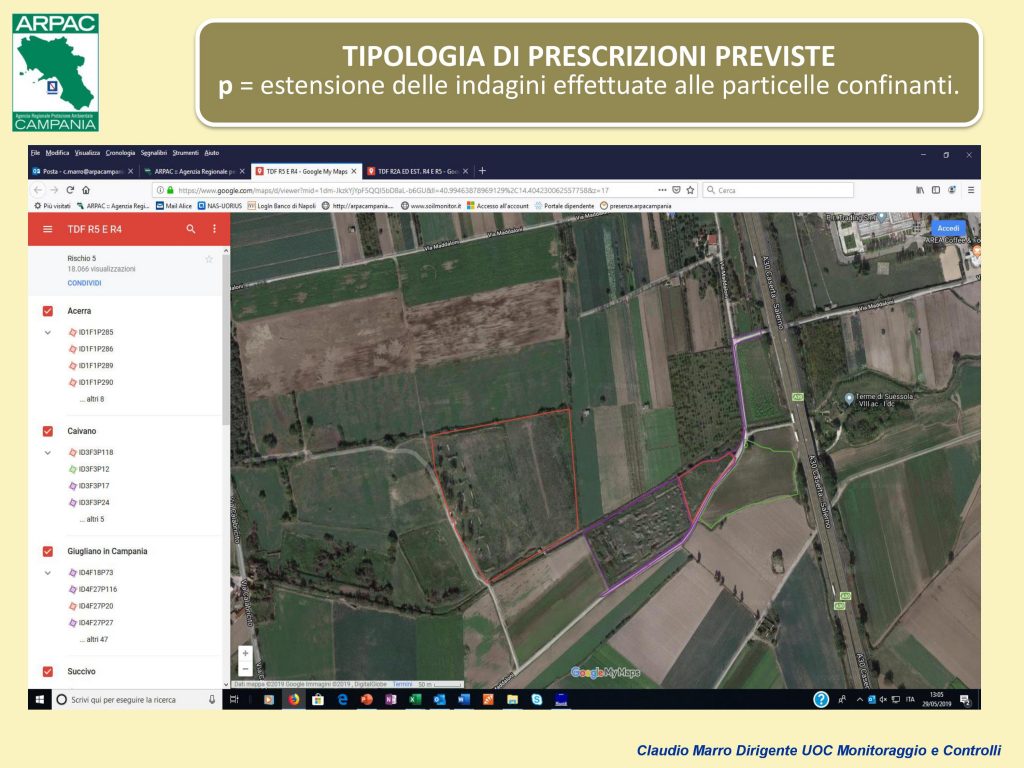Switch to the Posta c.marro tab

pos(78,171)
